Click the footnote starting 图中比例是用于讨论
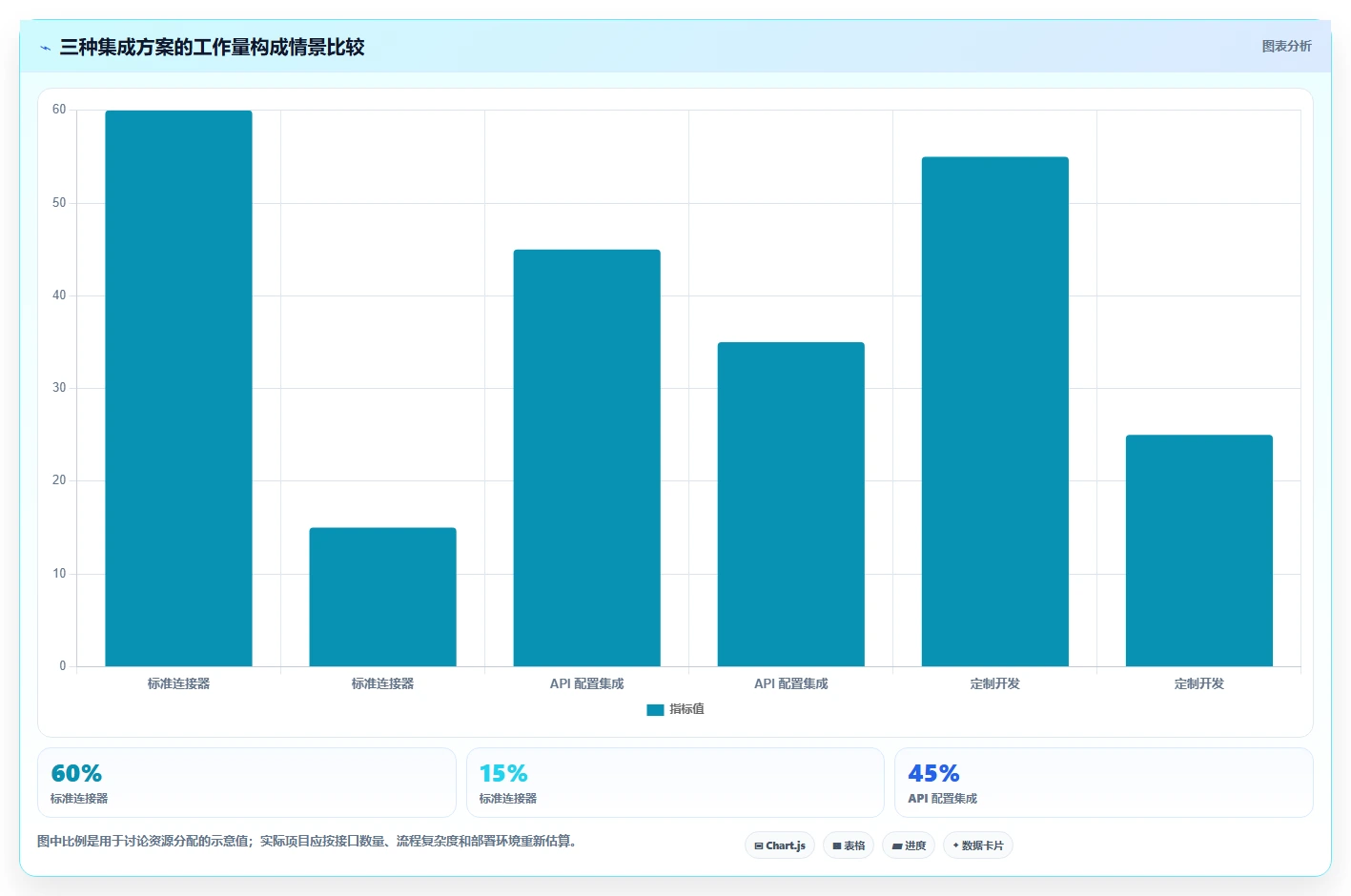 click(x=307, y=841)
